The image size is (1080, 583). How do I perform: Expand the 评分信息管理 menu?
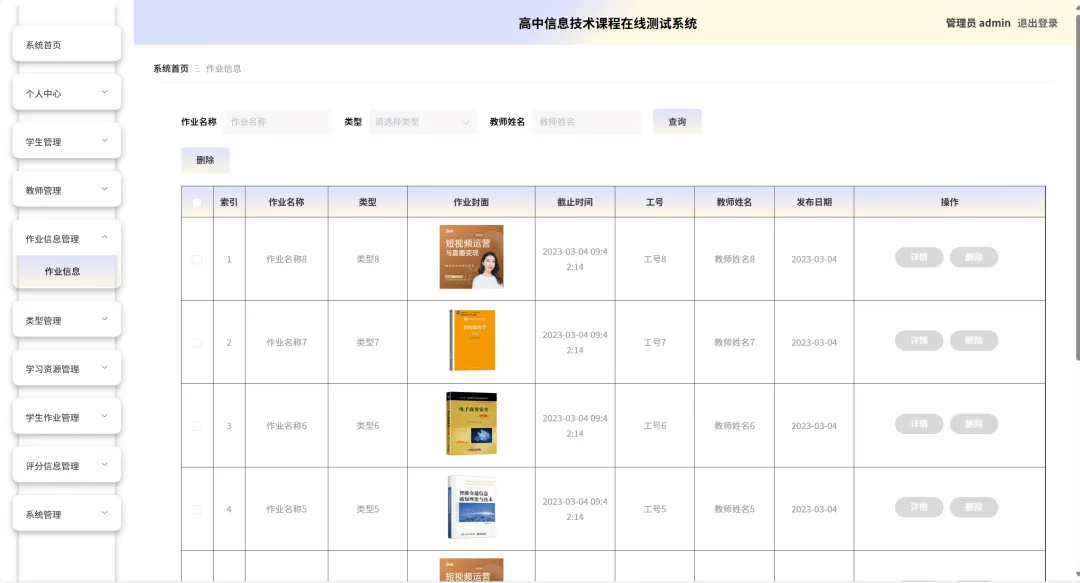click(x=67, y=466)
